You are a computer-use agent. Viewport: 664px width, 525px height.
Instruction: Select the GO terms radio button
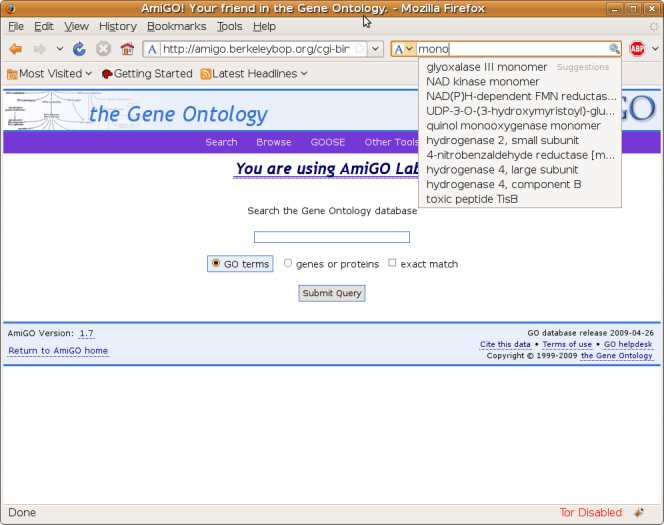(x=216, y=263)
